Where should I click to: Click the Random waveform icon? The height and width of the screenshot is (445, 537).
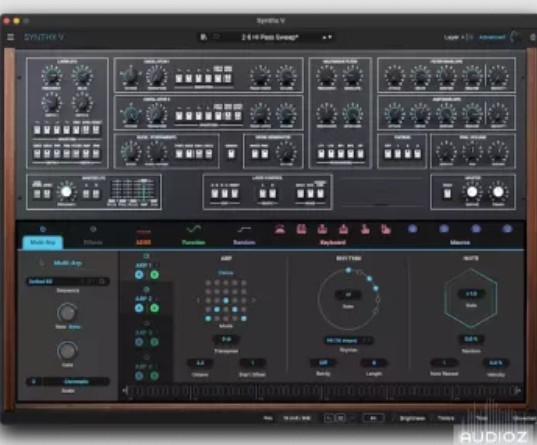pyautogui.click(x=244, y=229)
